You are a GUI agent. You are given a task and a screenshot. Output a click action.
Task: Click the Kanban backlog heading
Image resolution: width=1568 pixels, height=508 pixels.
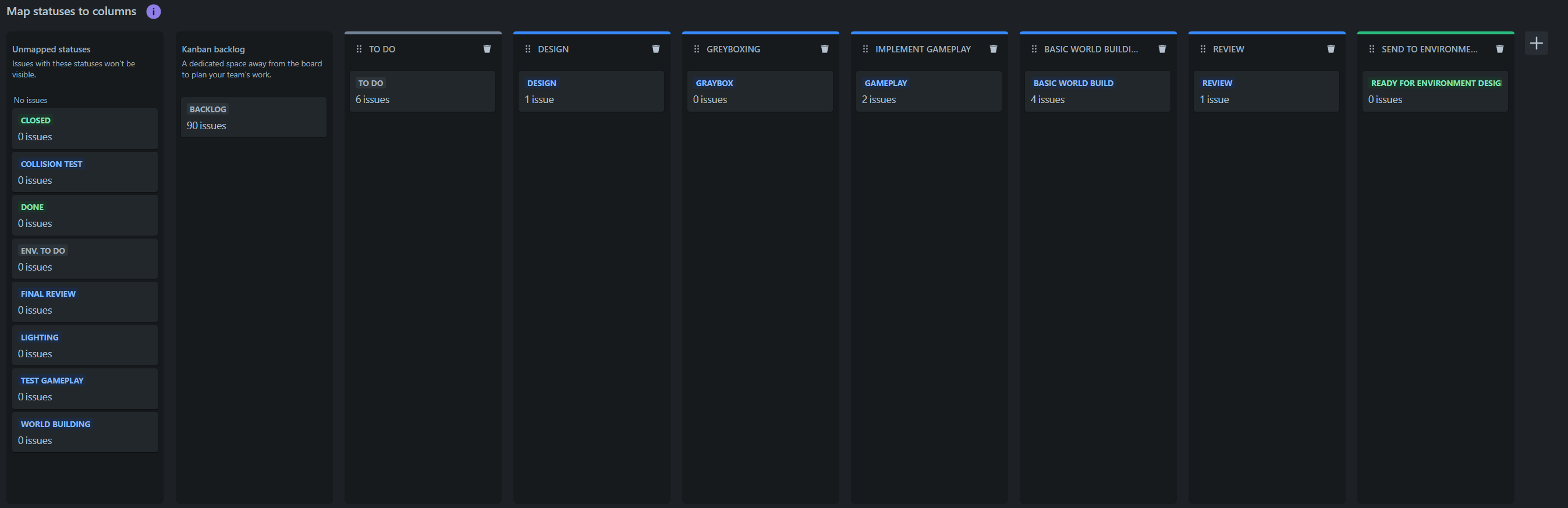(213, 49)
